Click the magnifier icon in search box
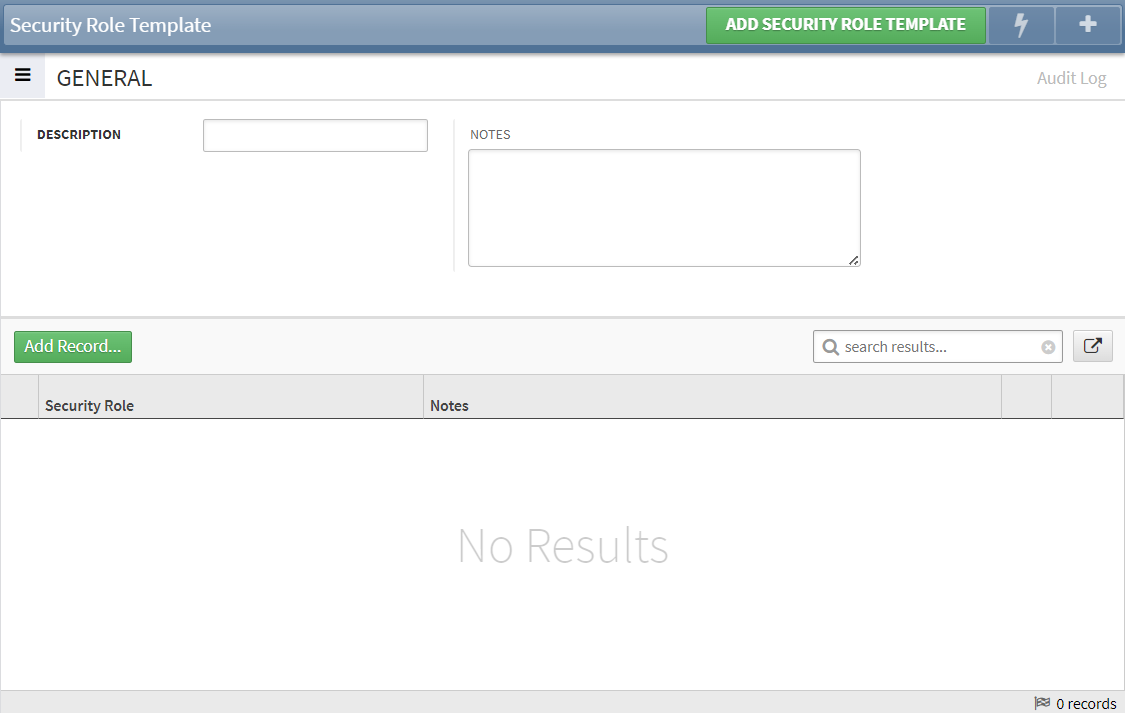The height and width of the screenshot is (713, 1125). point(831,346)
